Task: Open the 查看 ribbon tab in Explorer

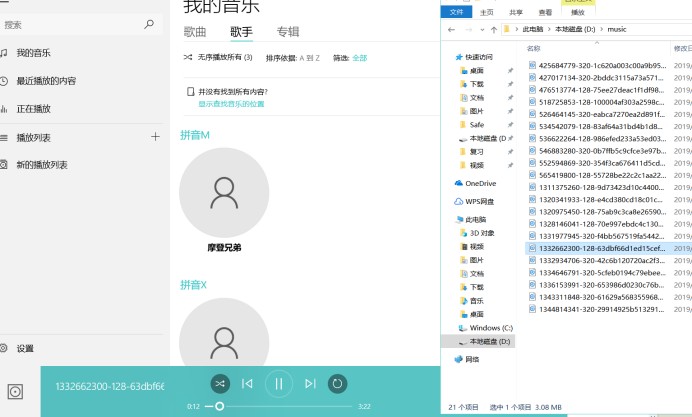Action: tap(545, 12)
